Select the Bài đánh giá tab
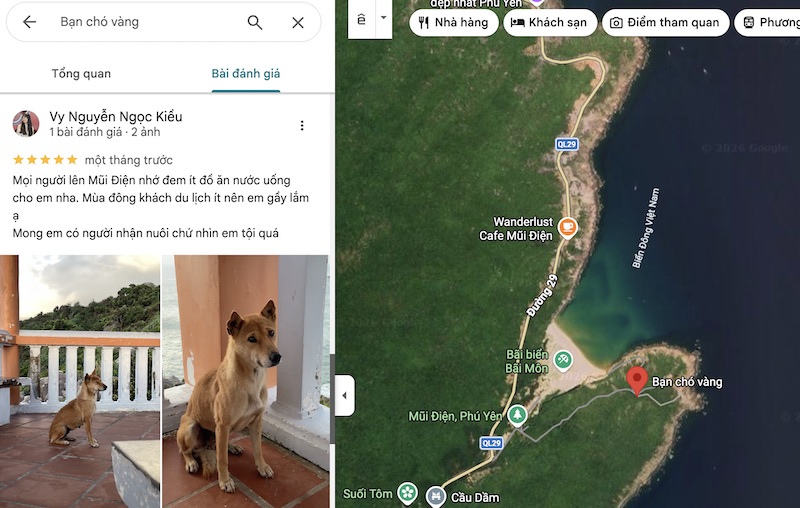 (x=246, y=73)
